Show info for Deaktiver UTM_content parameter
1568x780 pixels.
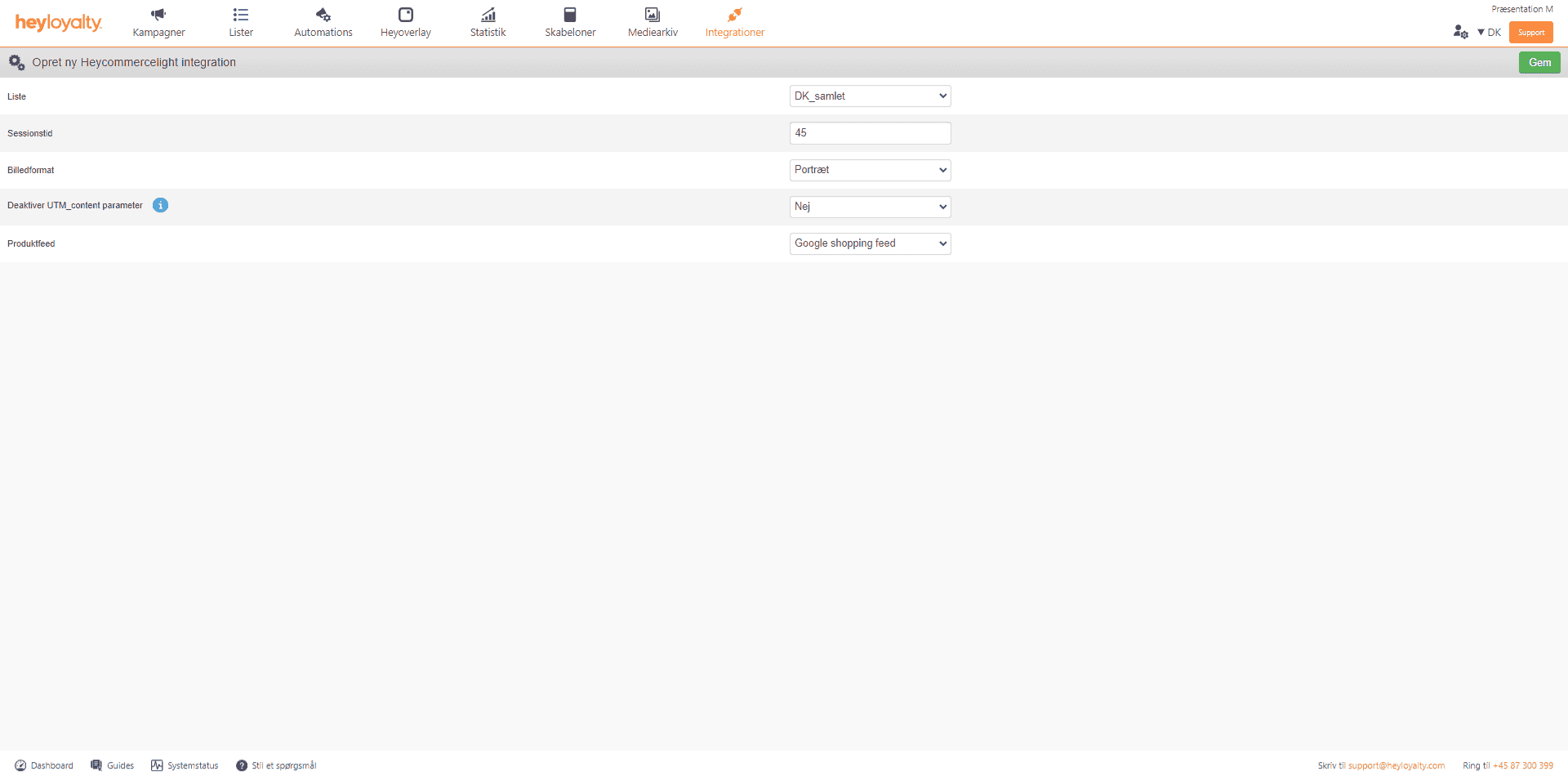[161, 205]
